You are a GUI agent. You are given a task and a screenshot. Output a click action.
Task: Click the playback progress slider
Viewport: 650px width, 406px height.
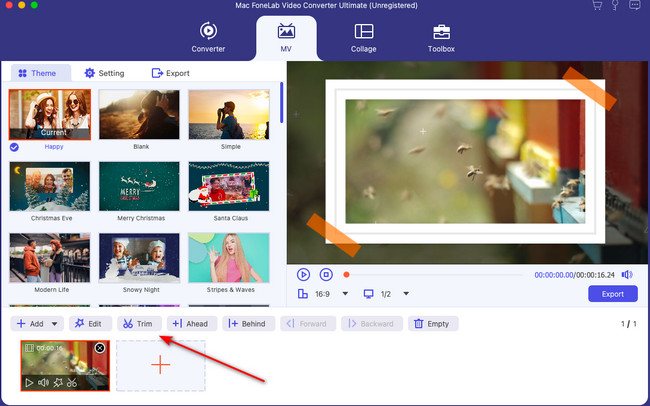434,275
